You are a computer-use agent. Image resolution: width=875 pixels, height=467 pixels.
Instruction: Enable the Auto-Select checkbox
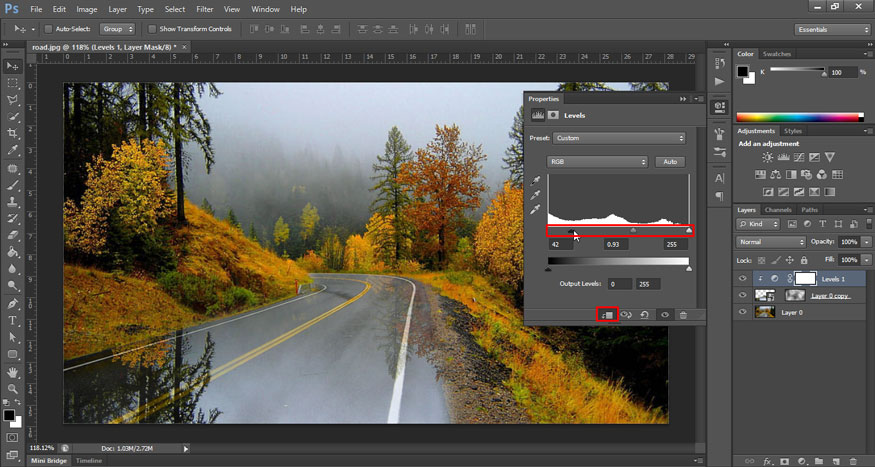click(48, 29)
